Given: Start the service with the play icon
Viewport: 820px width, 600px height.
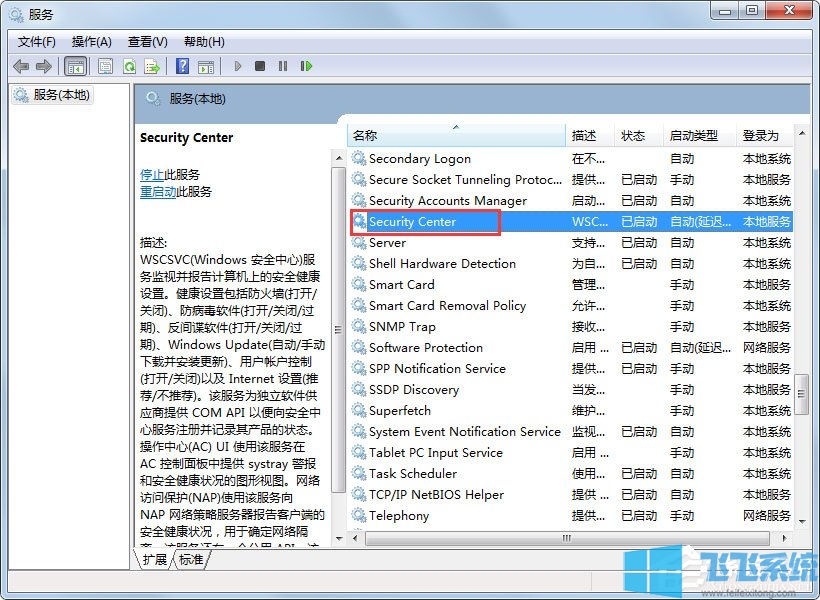Looking at the screenshot, I should (237, 66).
